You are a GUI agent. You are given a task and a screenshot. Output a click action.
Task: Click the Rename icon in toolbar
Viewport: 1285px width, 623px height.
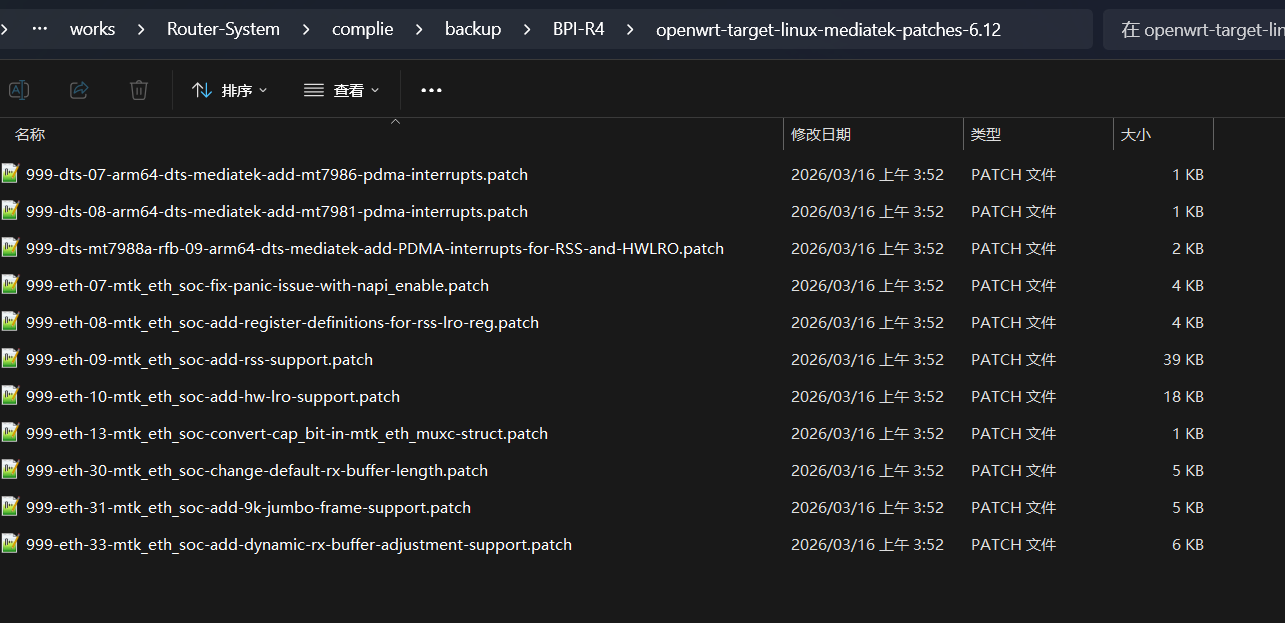coord(19,90)
